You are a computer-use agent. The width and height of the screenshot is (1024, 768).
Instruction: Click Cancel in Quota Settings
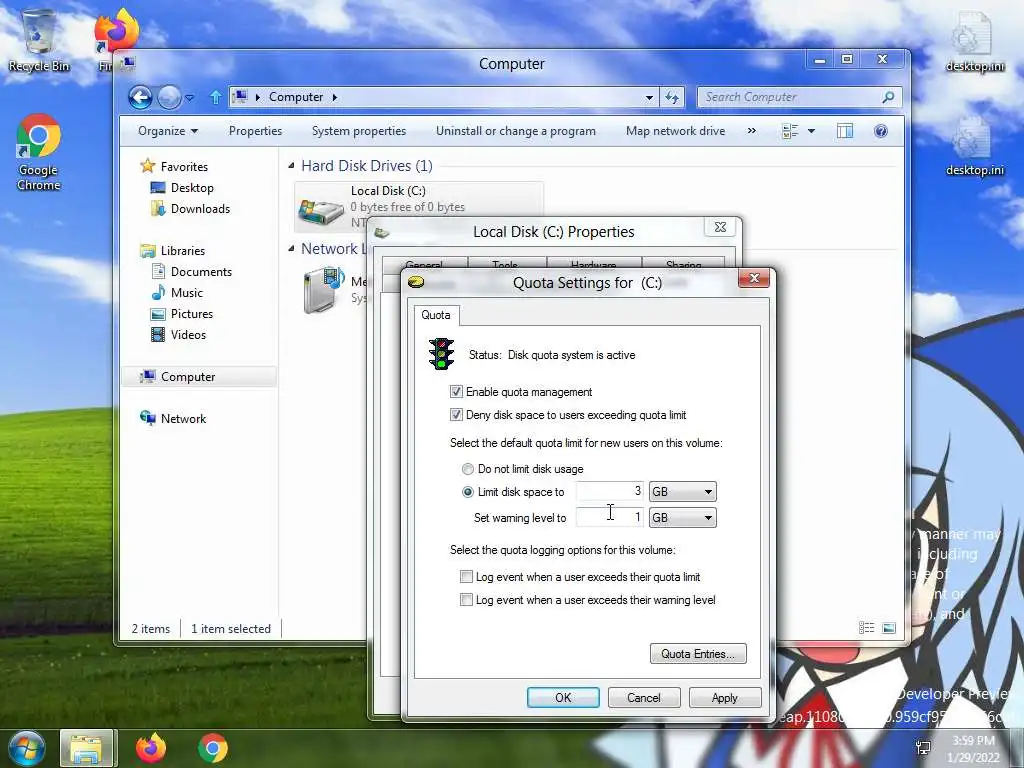644,697
